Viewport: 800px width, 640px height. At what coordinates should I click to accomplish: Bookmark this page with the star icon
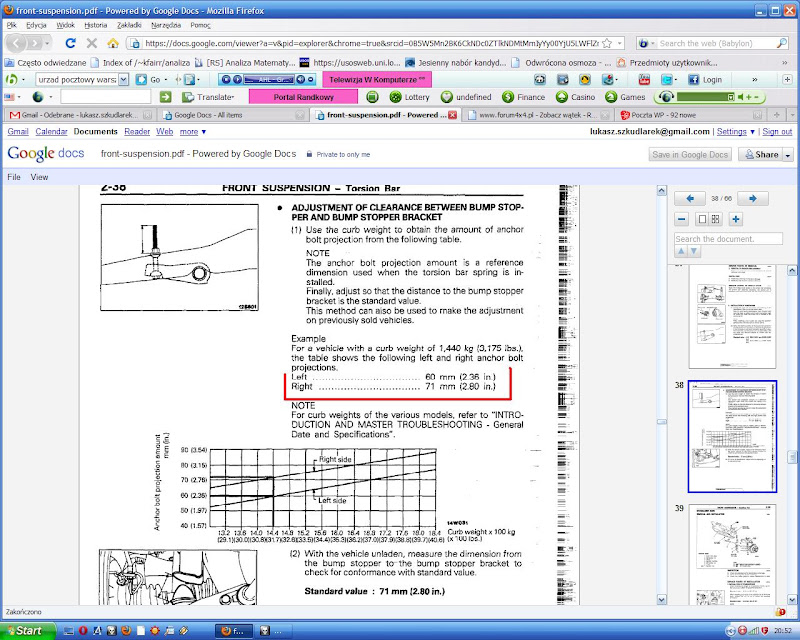pyautogui.click(x=607, y=43)
